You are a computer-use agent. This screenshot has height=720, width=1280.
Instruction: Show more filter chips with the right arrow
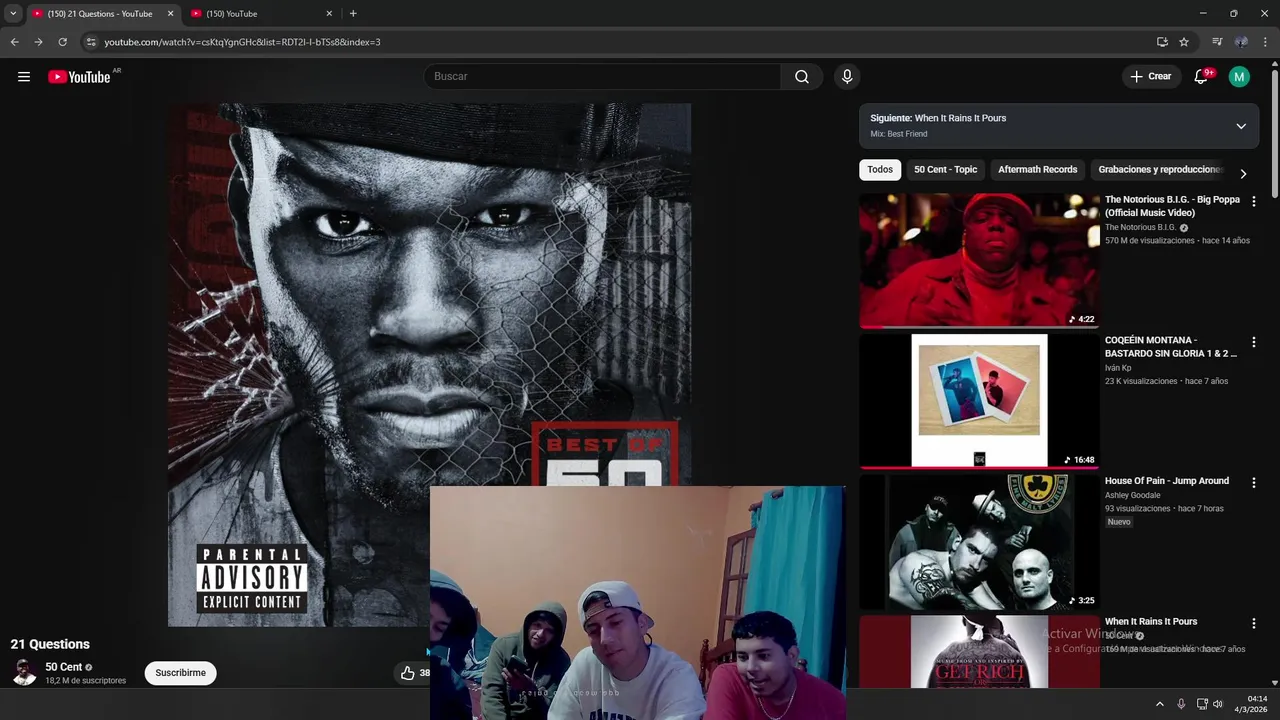(1243, 173)
